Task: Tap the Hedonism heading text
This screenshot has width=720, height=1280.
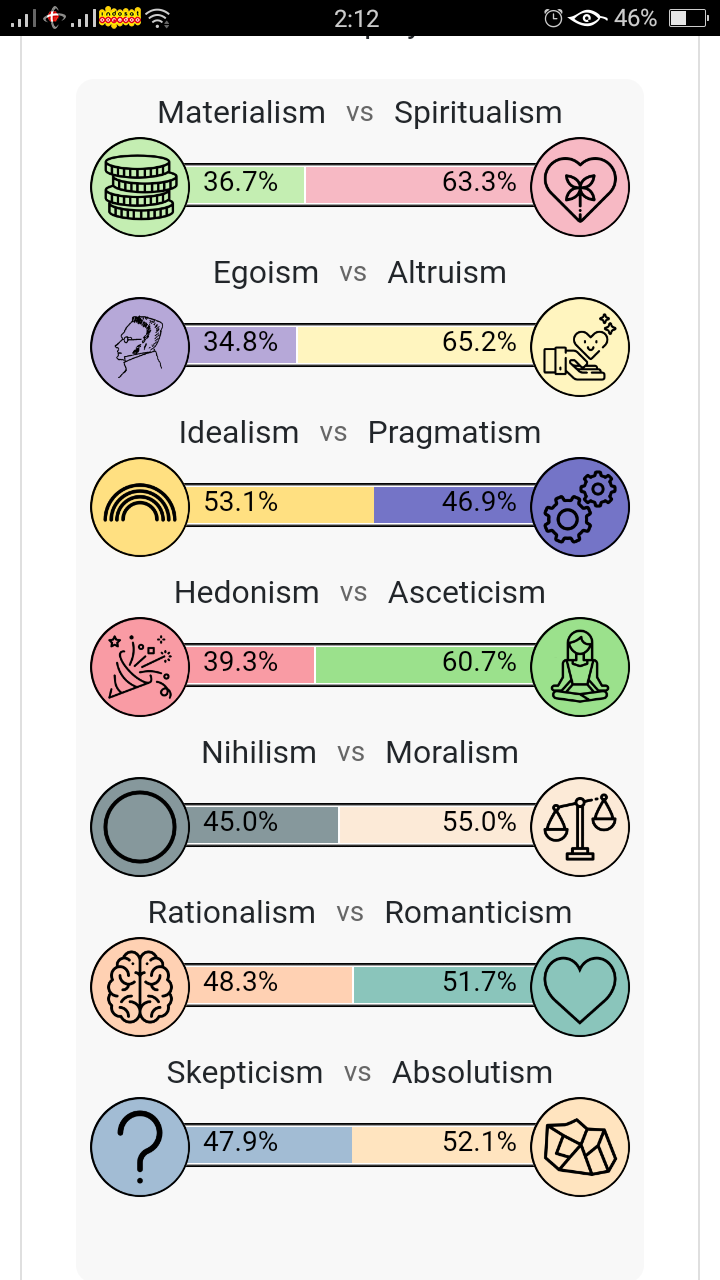Action: click(x=246, y=592)
